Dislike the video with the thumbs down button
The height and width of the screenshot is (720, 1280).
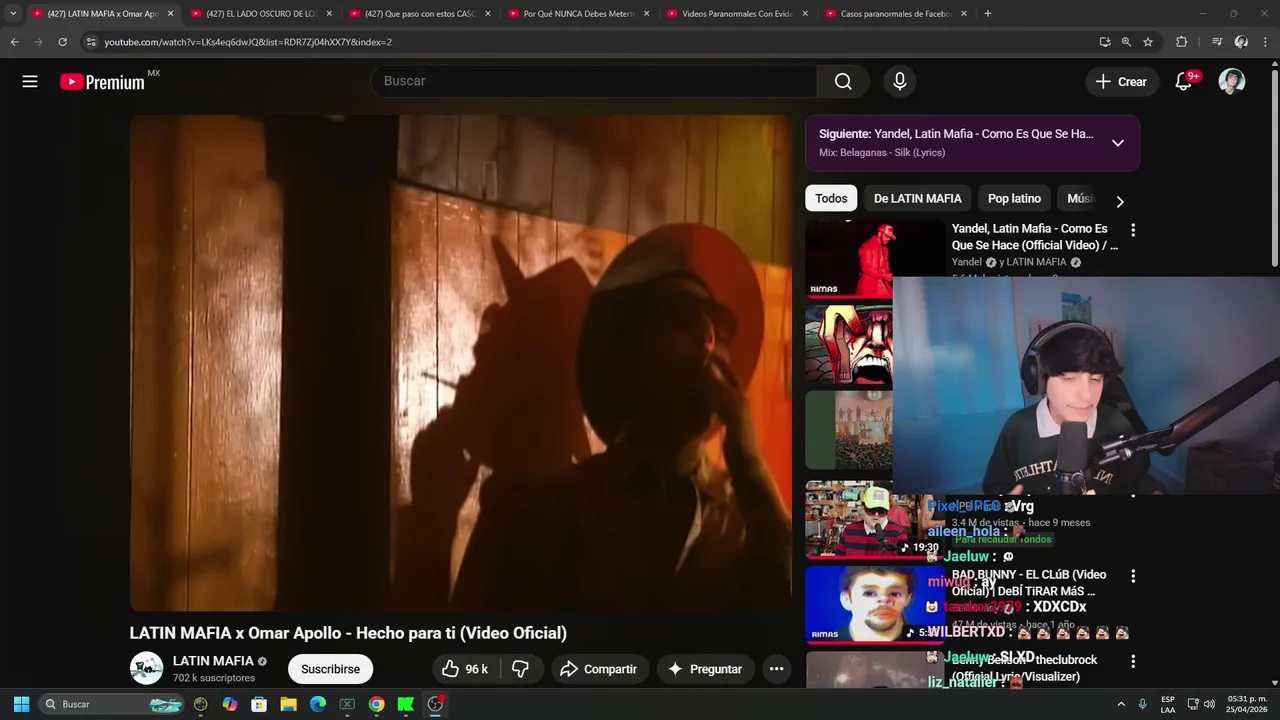pyautogui.click(x=521, y=669)
